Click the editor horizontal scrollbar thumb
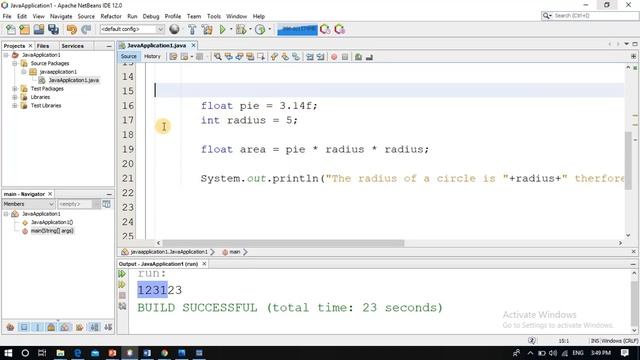 [283, 243]
